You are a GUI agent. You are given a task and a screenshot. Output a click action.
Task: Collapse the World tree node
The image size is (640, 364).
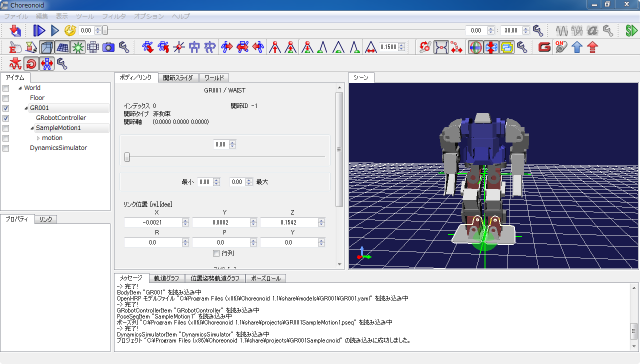click(x=20, y=88)
